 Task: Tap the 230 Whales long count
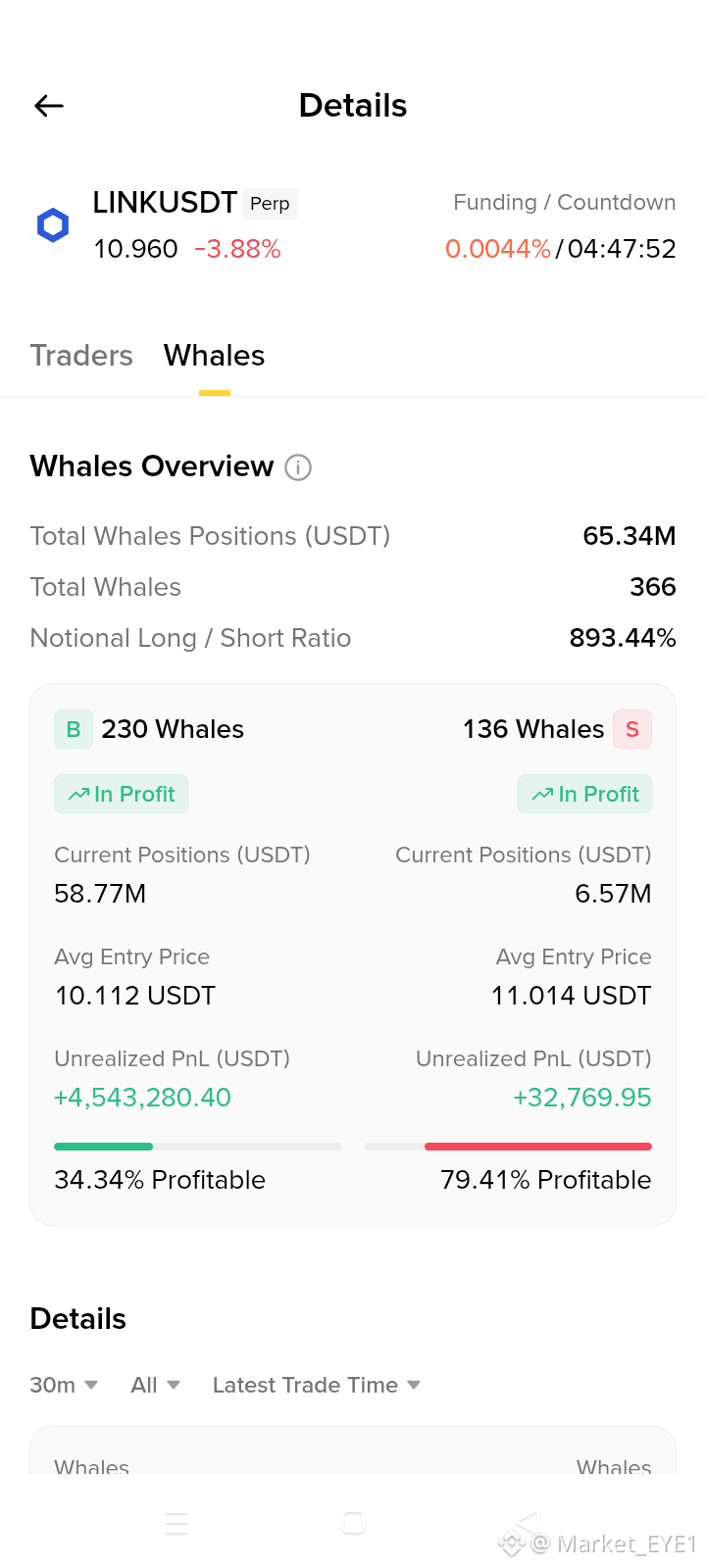click(173, 729)
